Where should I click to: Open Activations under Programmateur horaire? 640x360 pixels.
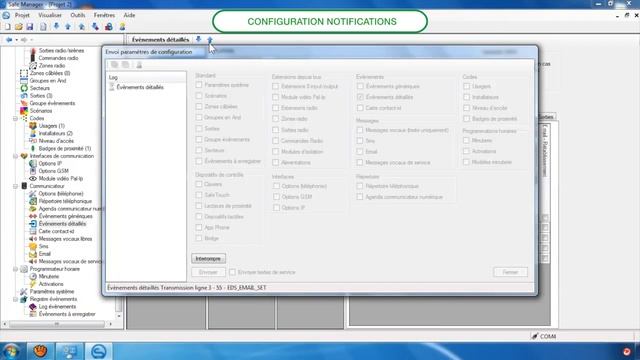pyautogui.click(x=51, y=284)
